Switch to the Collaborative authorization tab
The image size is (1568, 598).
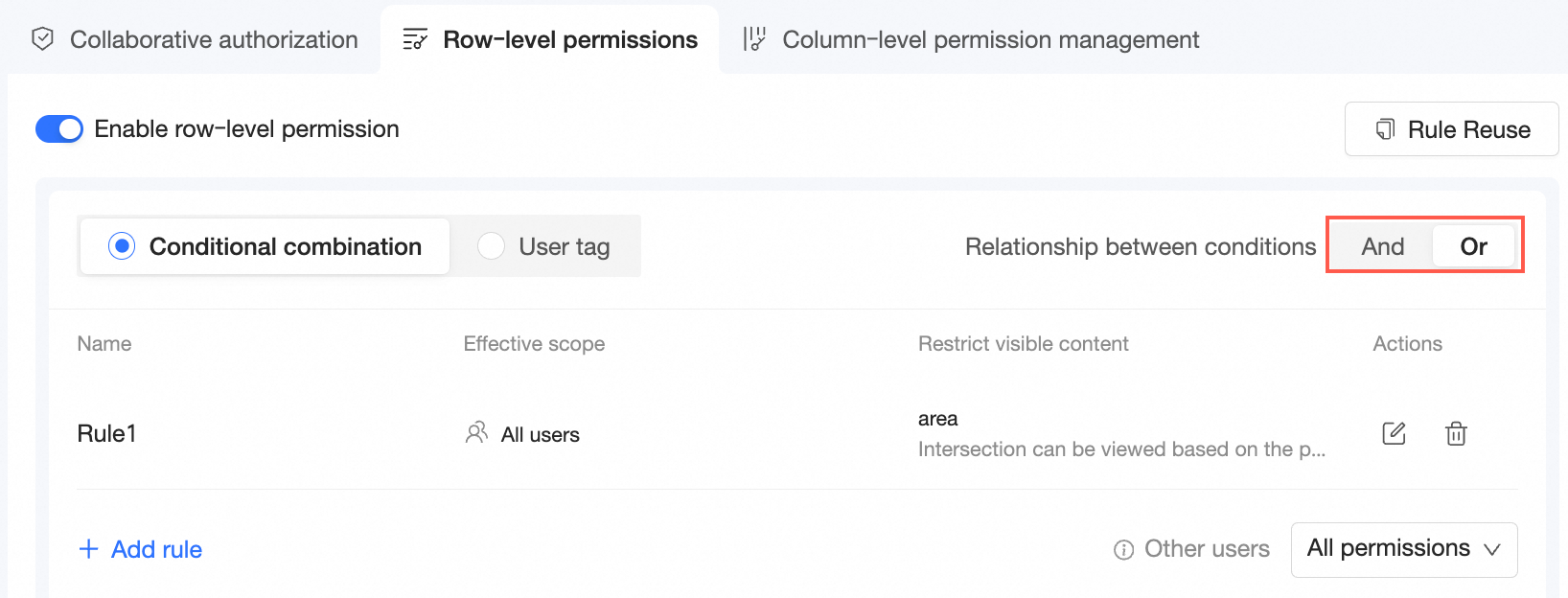(213, 39)
